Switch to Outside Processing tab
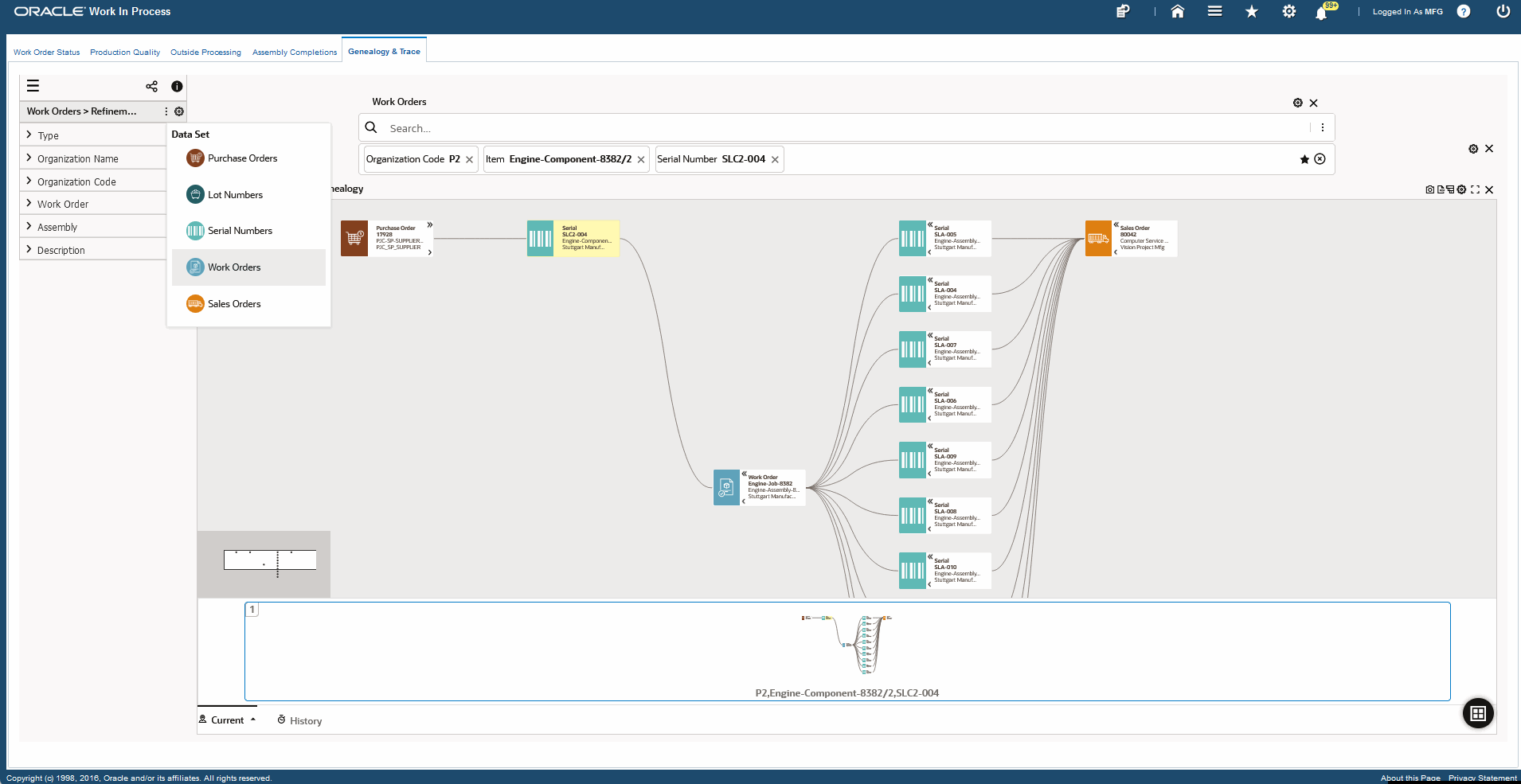The width and height of the screenshot is (1521, 784). click(x=205, y=53)
